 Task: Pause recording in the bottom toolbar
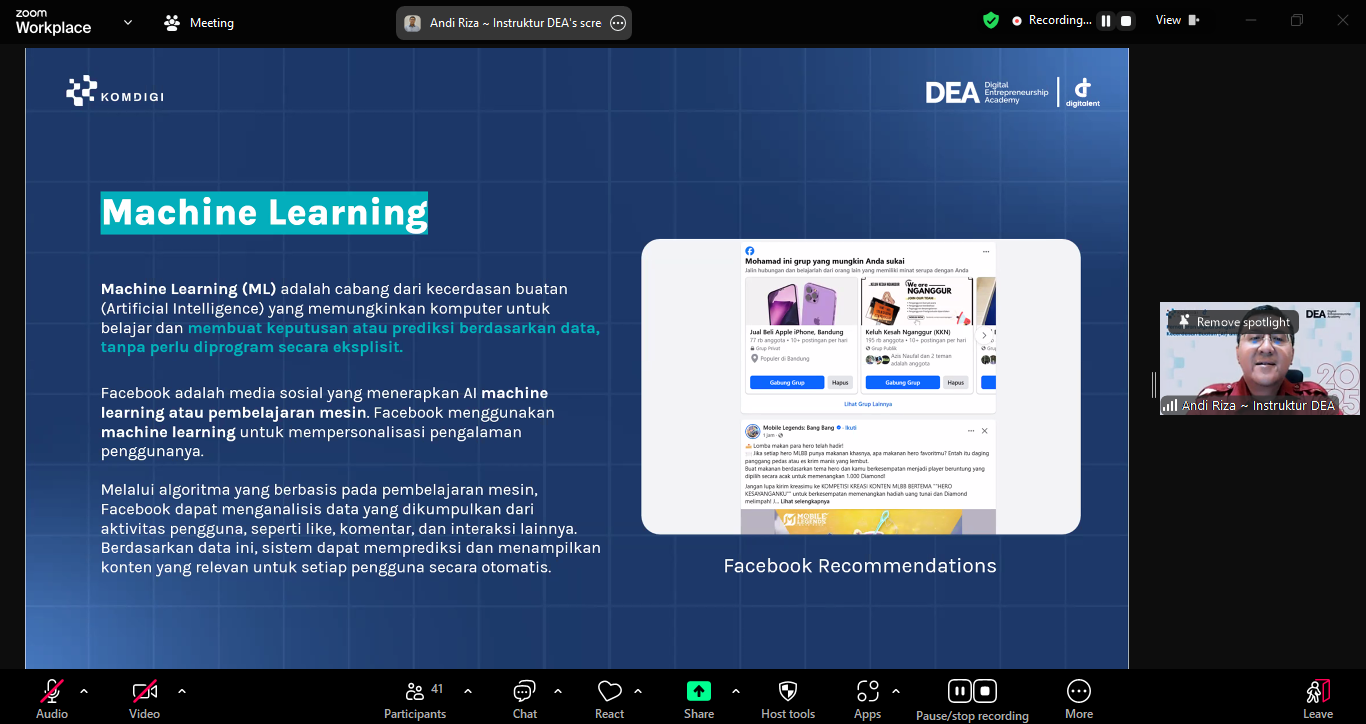tap(959, 691)
